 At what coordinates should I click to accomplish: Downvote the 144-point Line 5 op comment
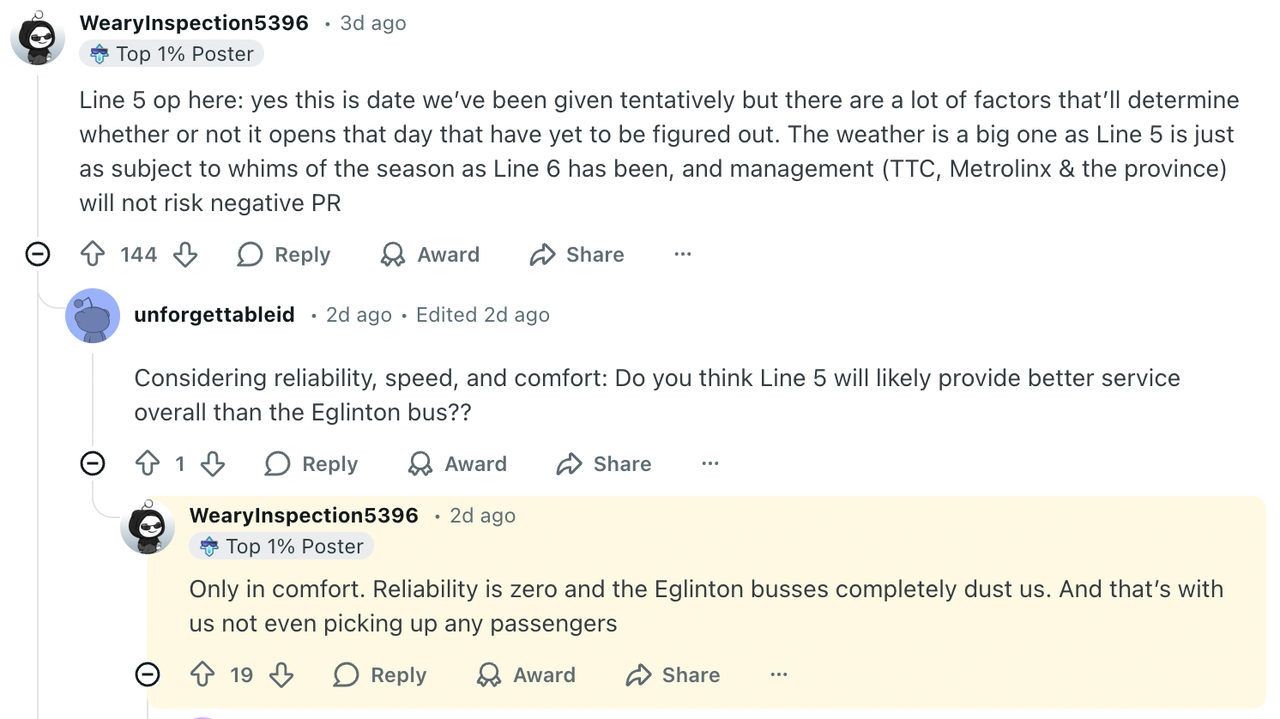click(185, 255)
